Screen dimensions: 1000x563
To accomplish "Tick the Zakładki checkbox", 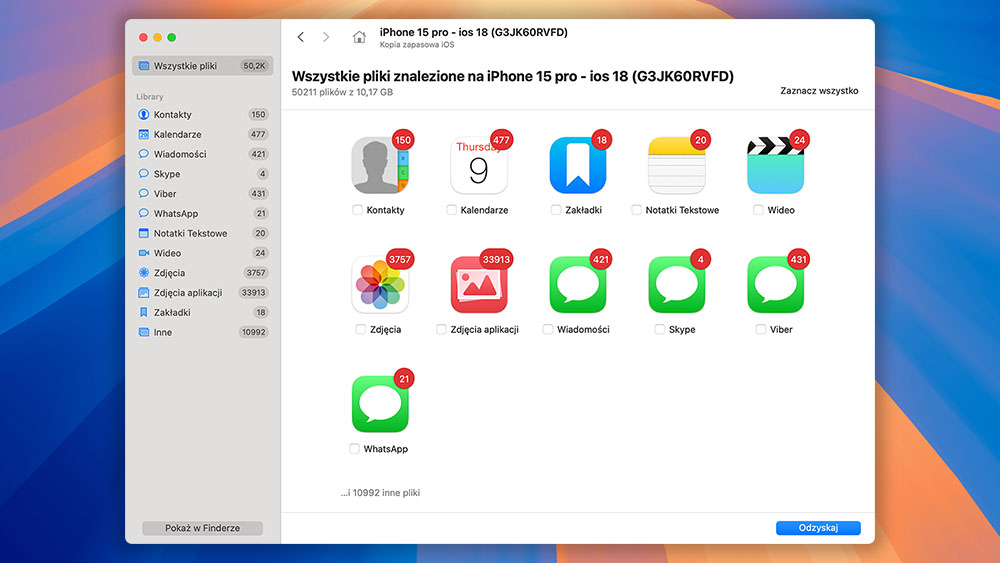I will tap(556, 210).
